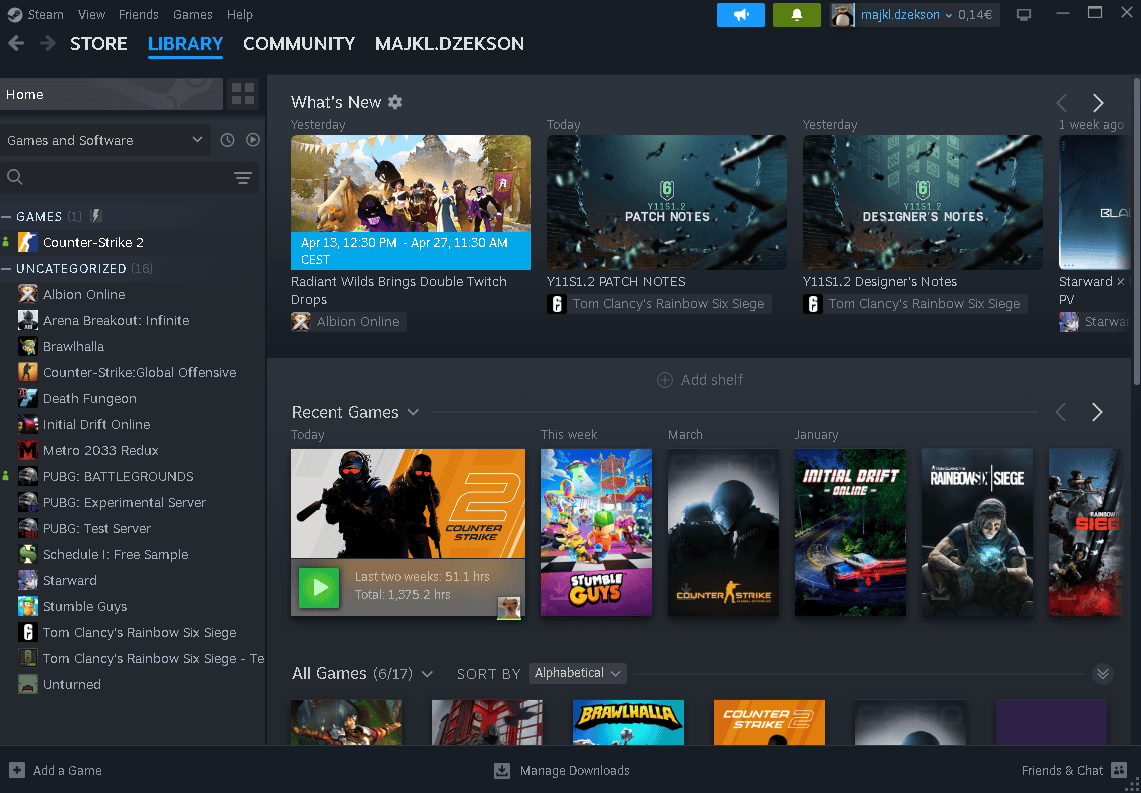The image size is (1141, 793).
Task: Click the search magnifier icon
Action: pos(15,177)
